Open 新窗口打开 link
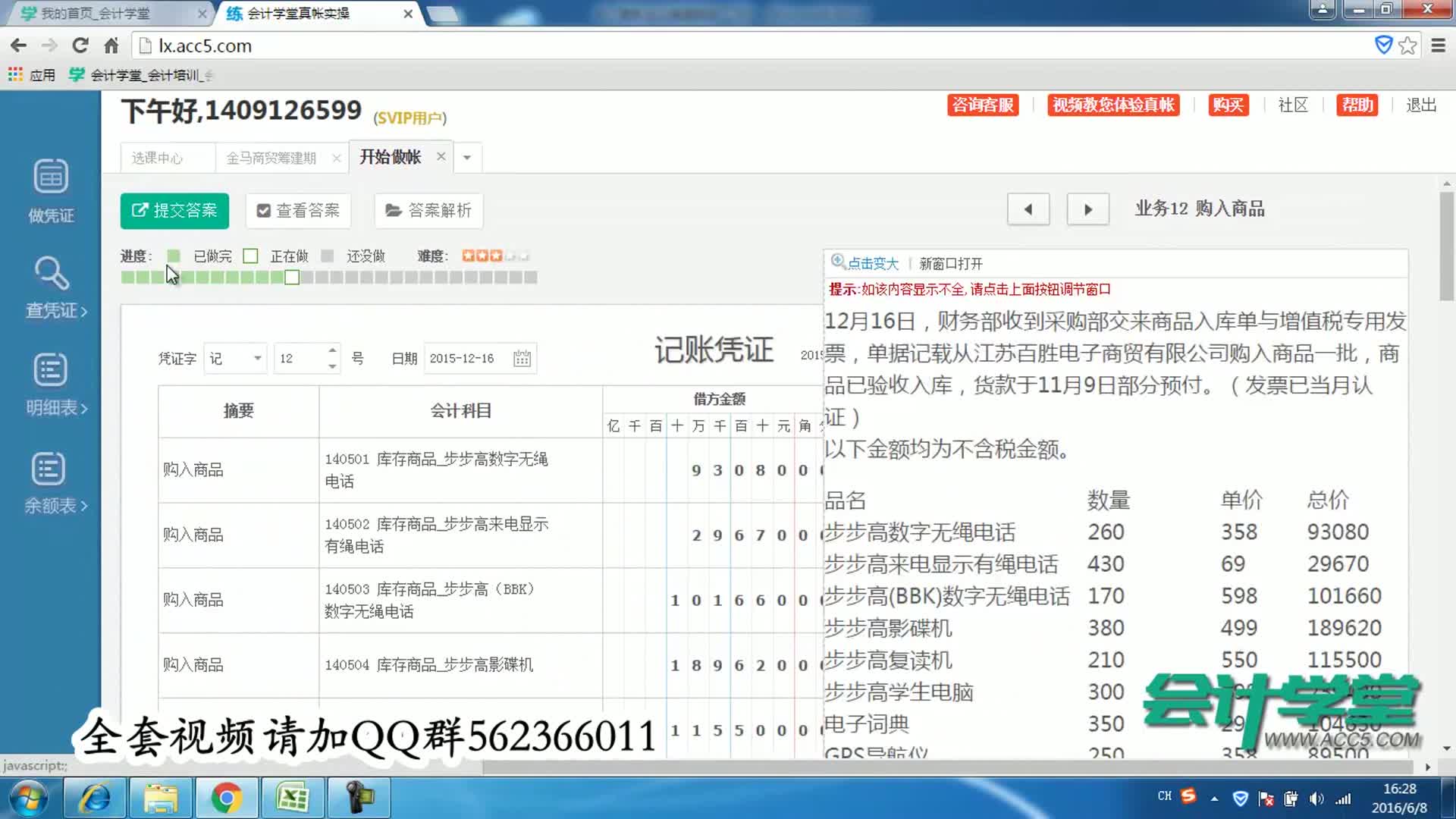1456x819 pixels. pyautogui.click(x=950, y=264)
